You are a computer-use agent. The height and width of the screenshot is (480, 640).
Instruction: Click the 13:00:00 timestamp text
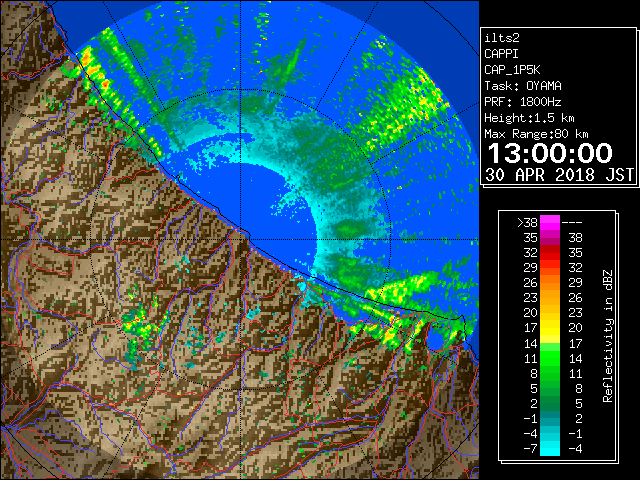[550, 153]
